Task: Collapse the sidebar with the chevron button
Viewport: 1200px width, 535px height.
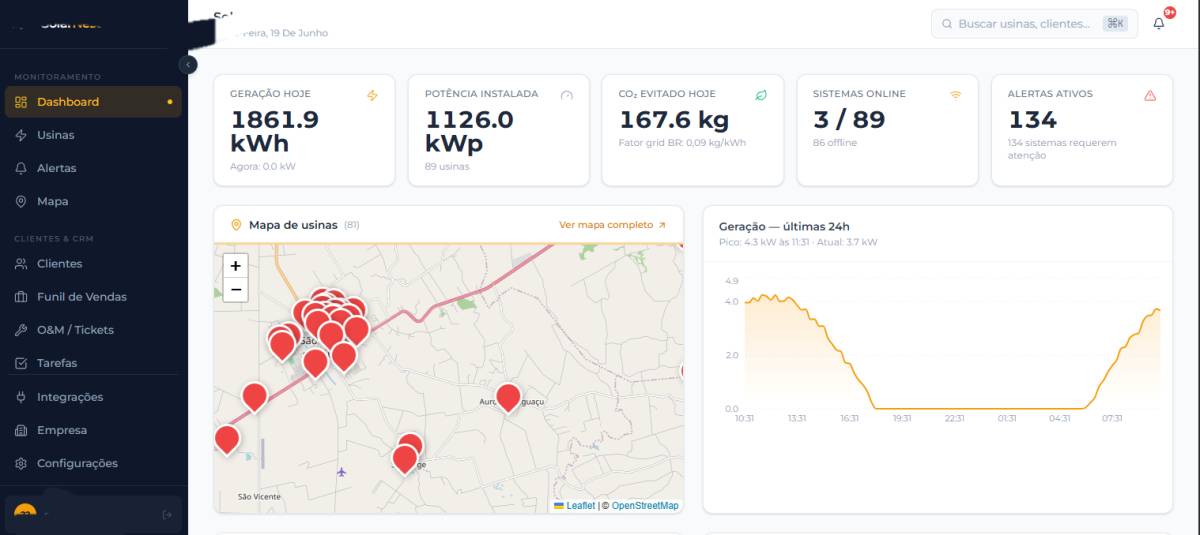Action: (x=188, y=64)
